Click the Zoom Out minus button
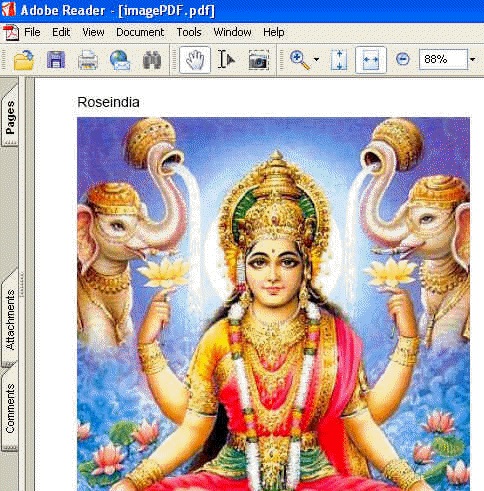This screenshot has width=484, height=491. pyautogui.click(x=403, y=59)
